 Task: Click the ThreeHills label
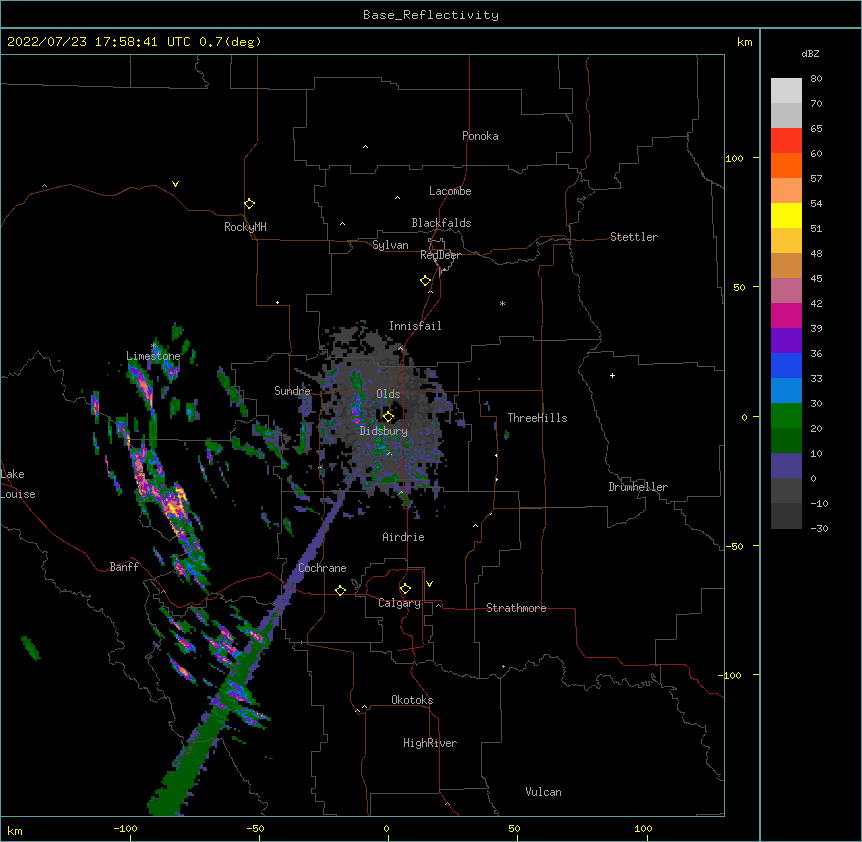537,418
